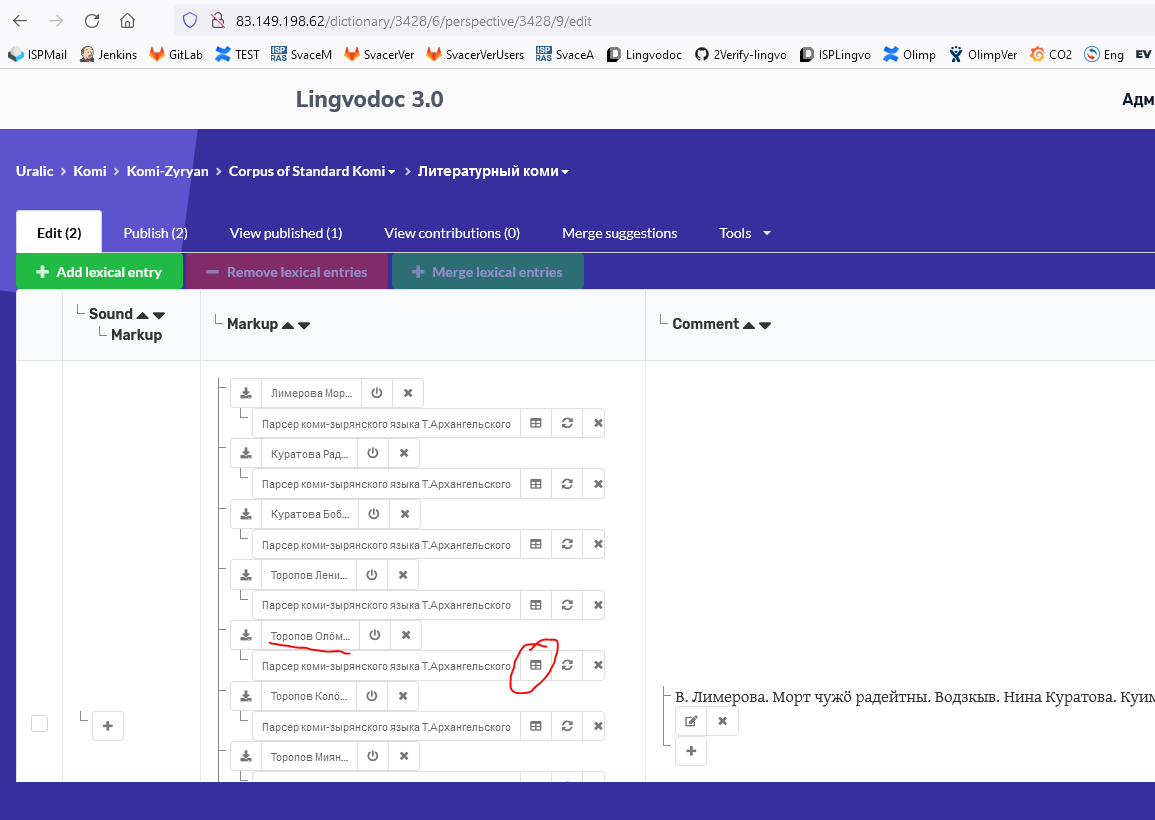Click the Add lexical entry button
This screenshot has width=1155, height=820.
[99, 271]
